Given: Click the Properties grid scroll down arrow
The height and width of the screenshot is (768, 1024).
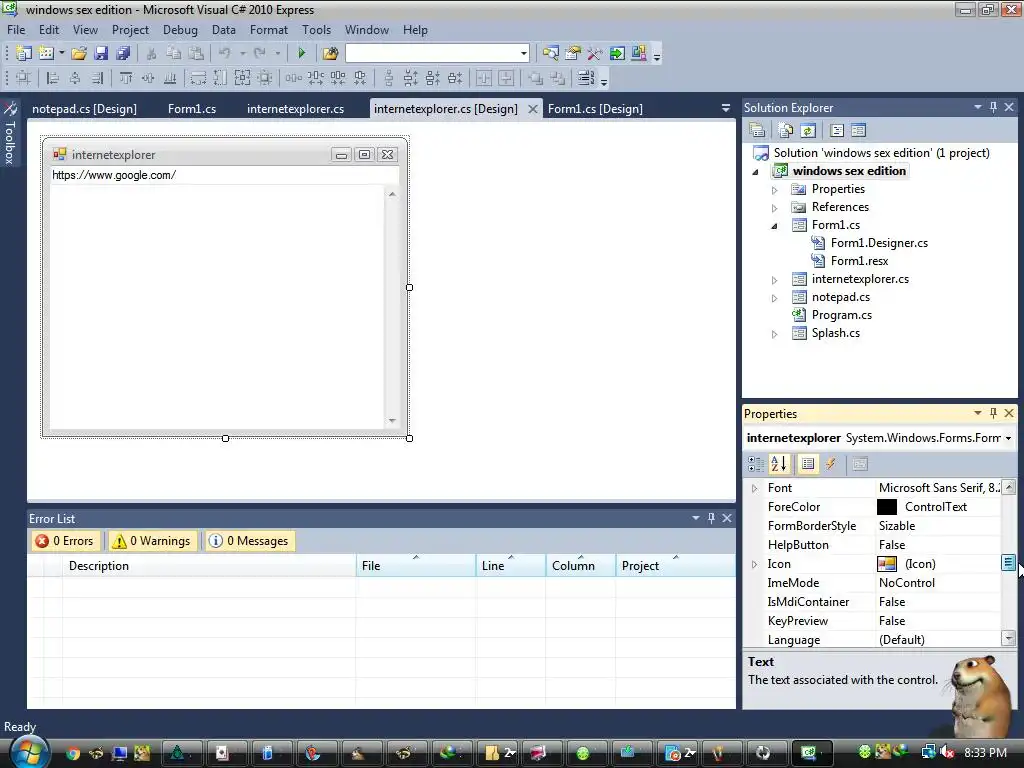Looking at the screenshot, I should pyautogui.click(x=1009, y=638).
